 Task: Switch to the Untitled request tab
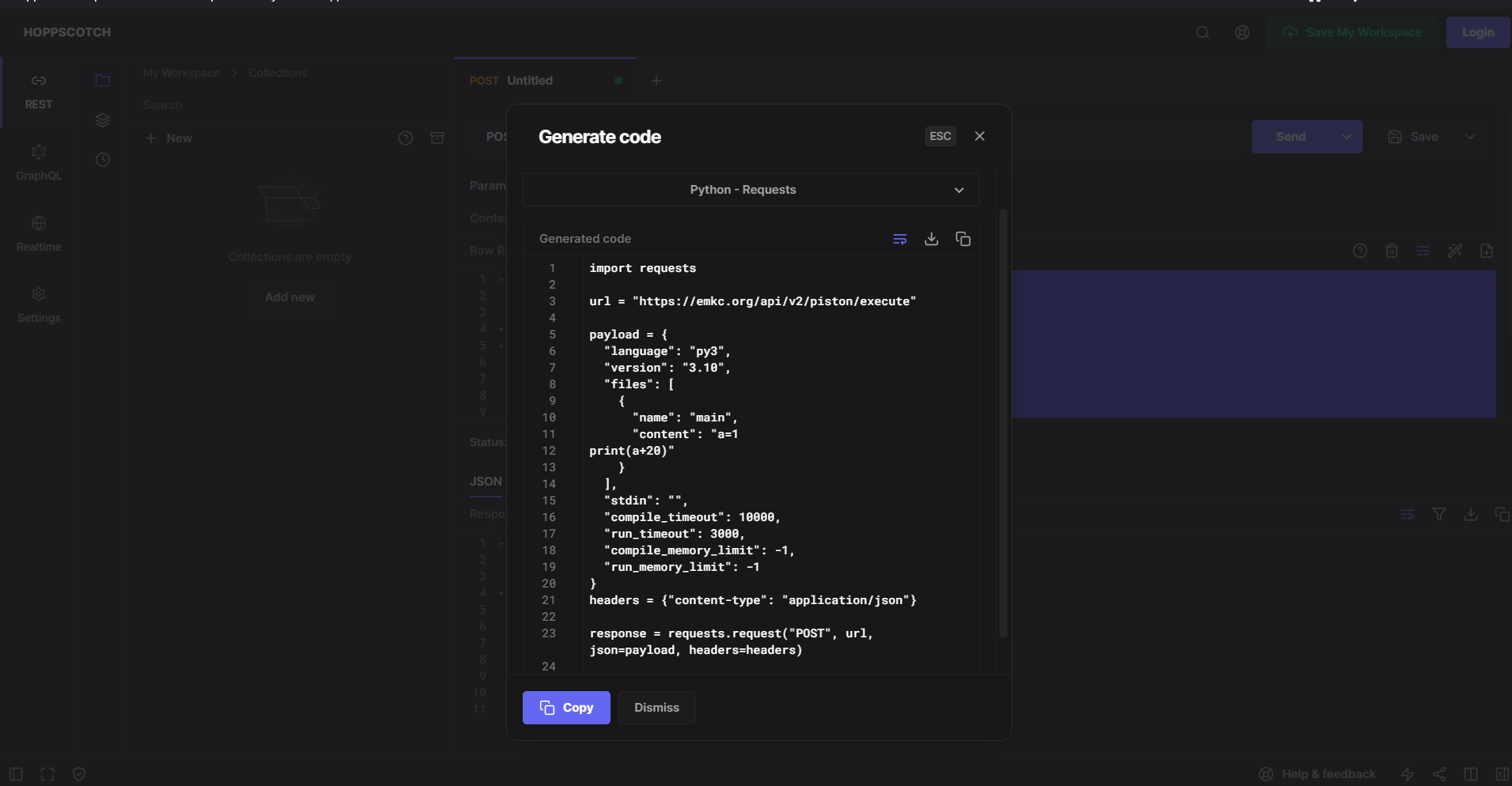[528, 80]
